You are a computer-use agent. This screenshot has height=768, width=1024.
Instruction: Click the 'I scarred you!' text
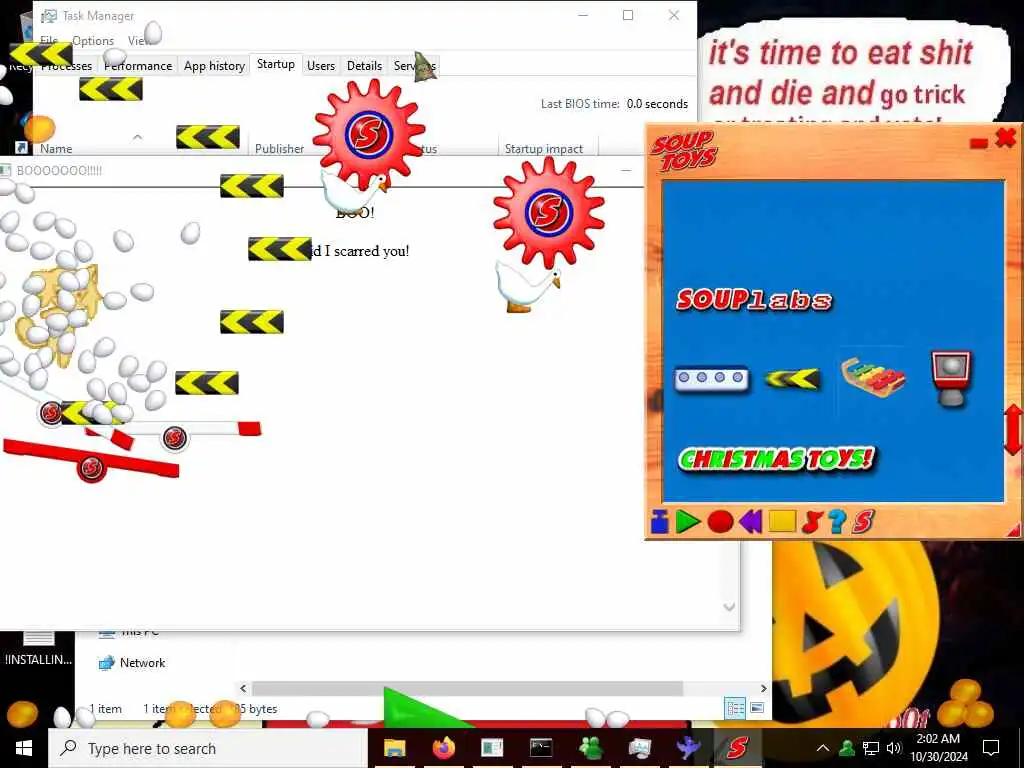click(x=367, y=251)
